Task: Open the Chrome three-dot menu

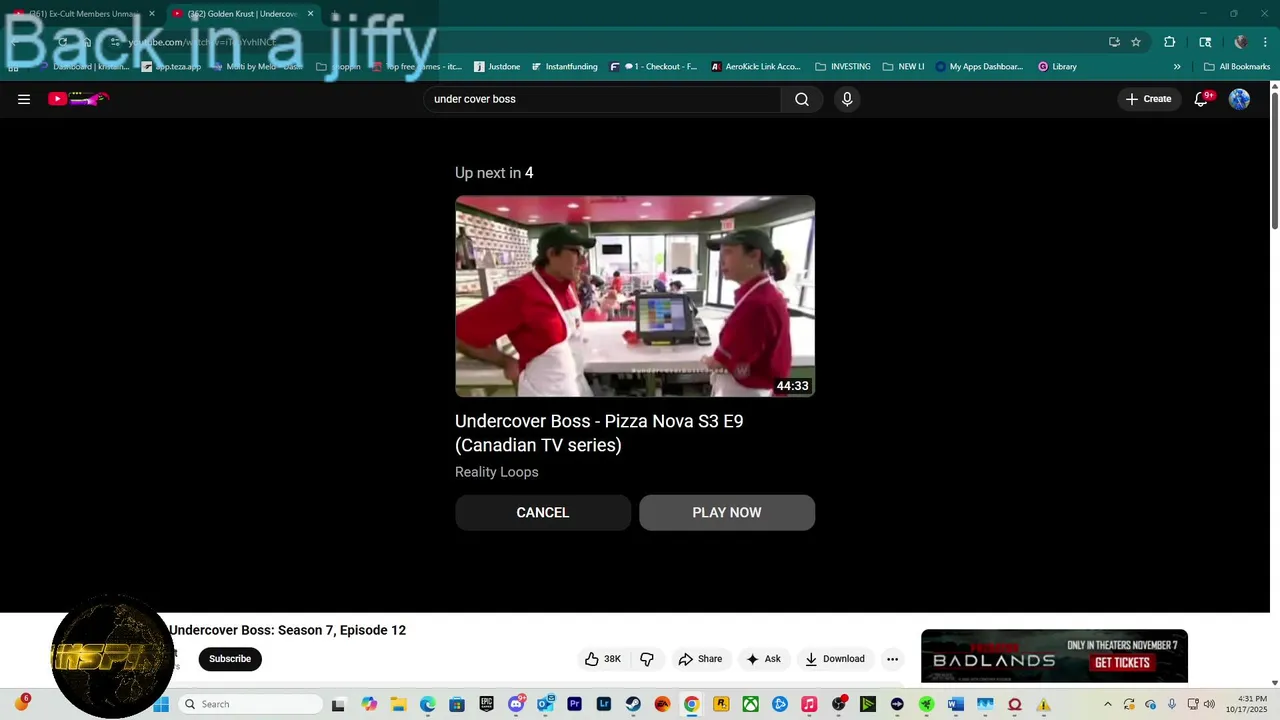Action: click(x=1266, y=42)
